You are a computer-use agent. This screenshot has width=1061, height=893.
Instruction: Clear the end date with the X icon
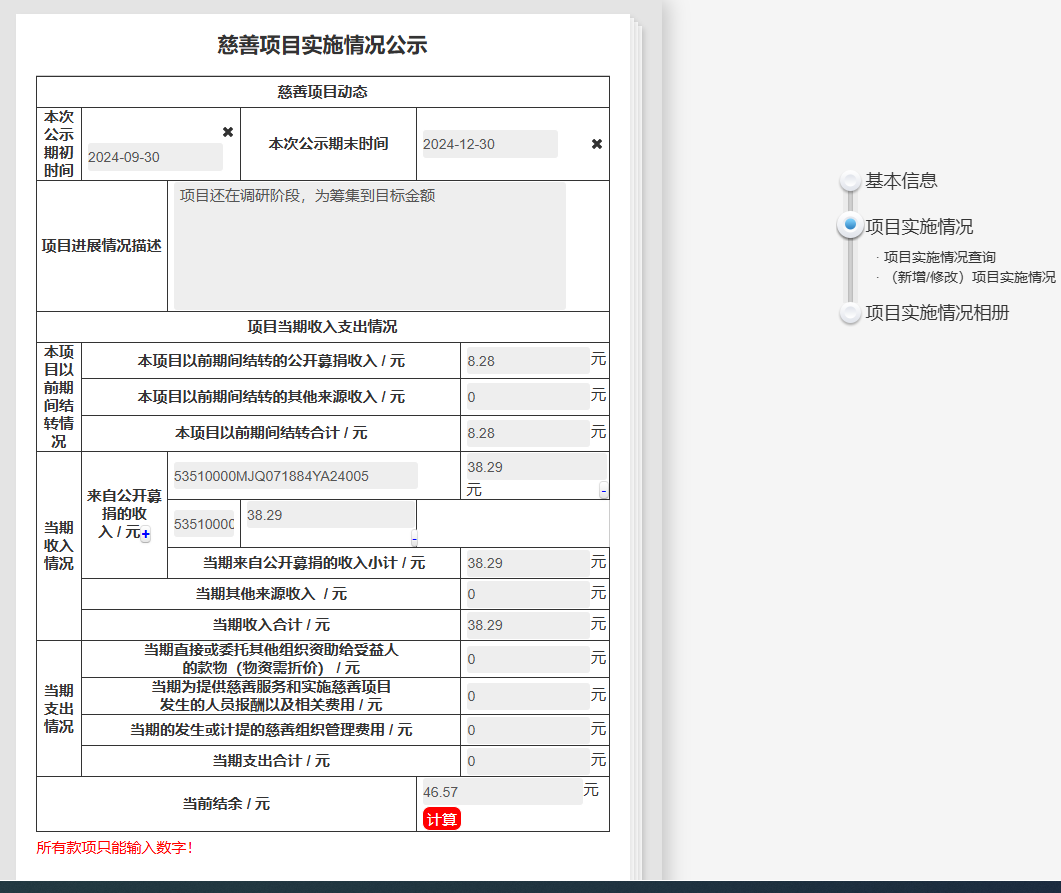tap(597, 144)
